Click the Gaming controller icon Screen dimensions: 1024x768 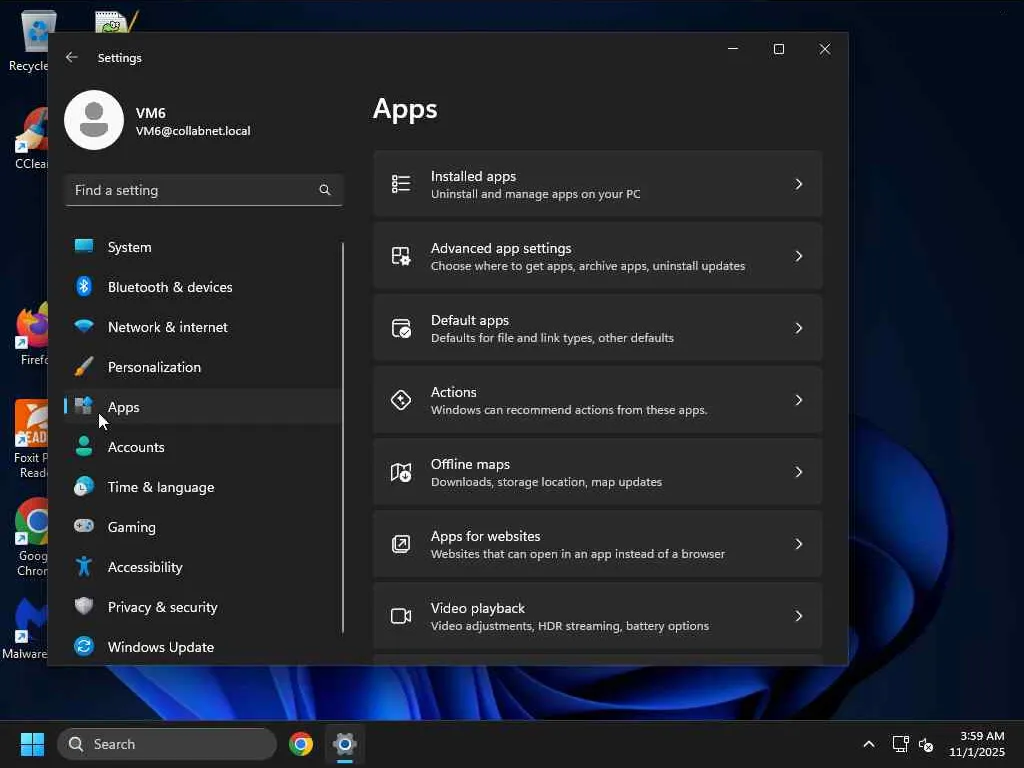click(x=84, y=527)
